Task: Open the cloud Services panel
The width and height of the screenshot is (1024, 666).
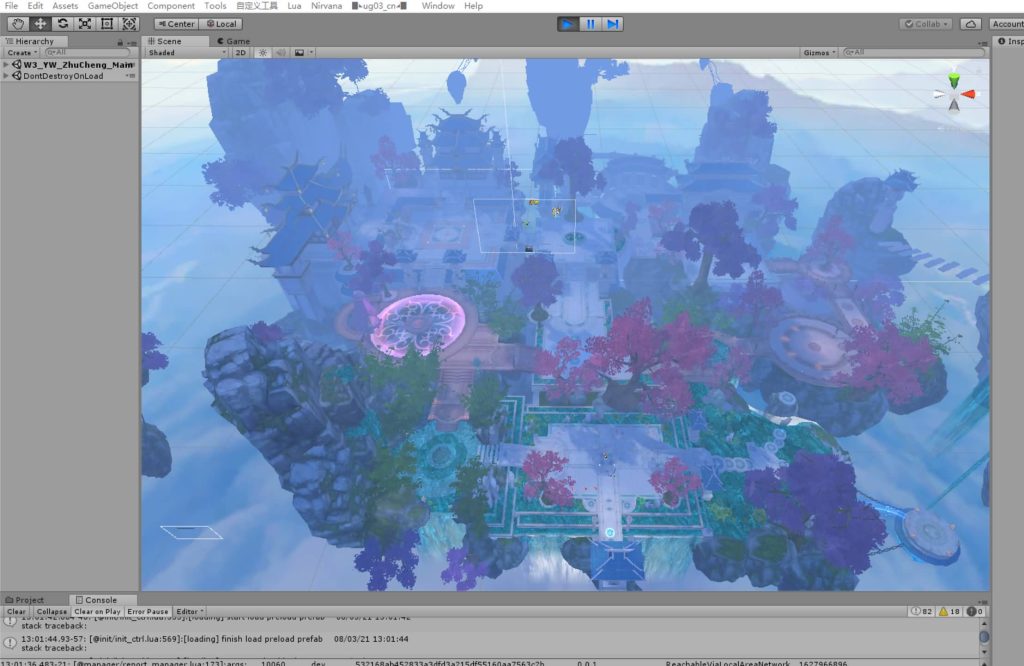Action: tap(970, 23)
